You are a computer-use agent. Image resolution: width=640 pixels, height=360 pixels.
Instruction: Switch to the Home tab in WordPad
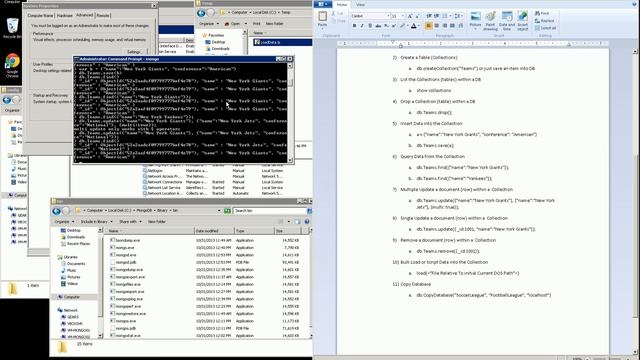click(342, 4)
